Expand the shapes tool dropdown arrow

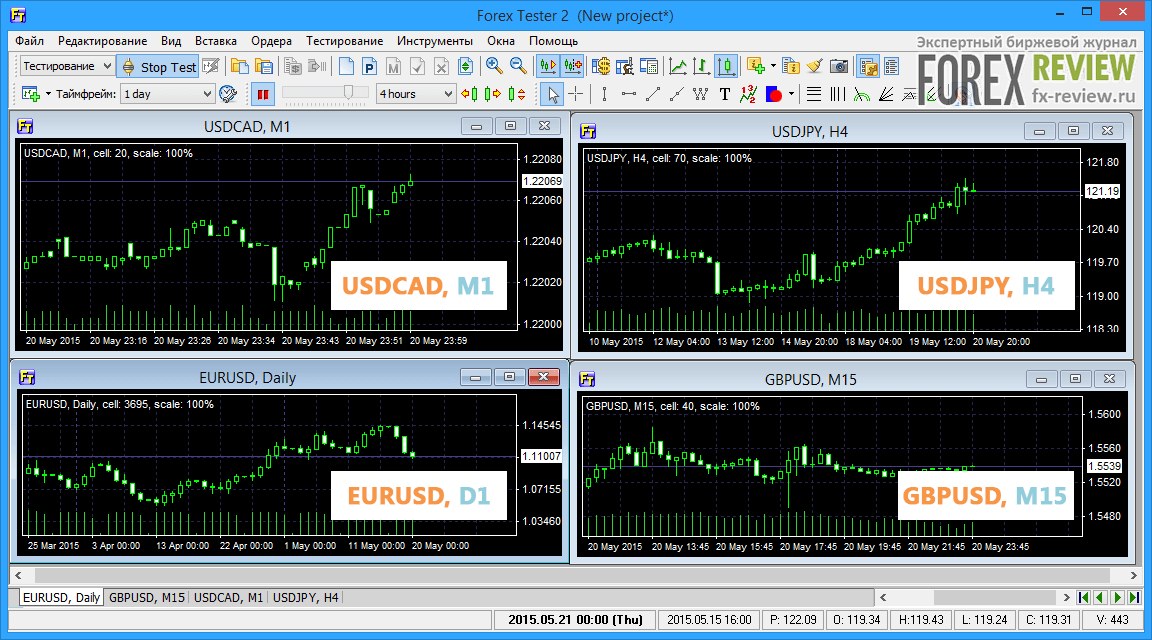(791, 94)
